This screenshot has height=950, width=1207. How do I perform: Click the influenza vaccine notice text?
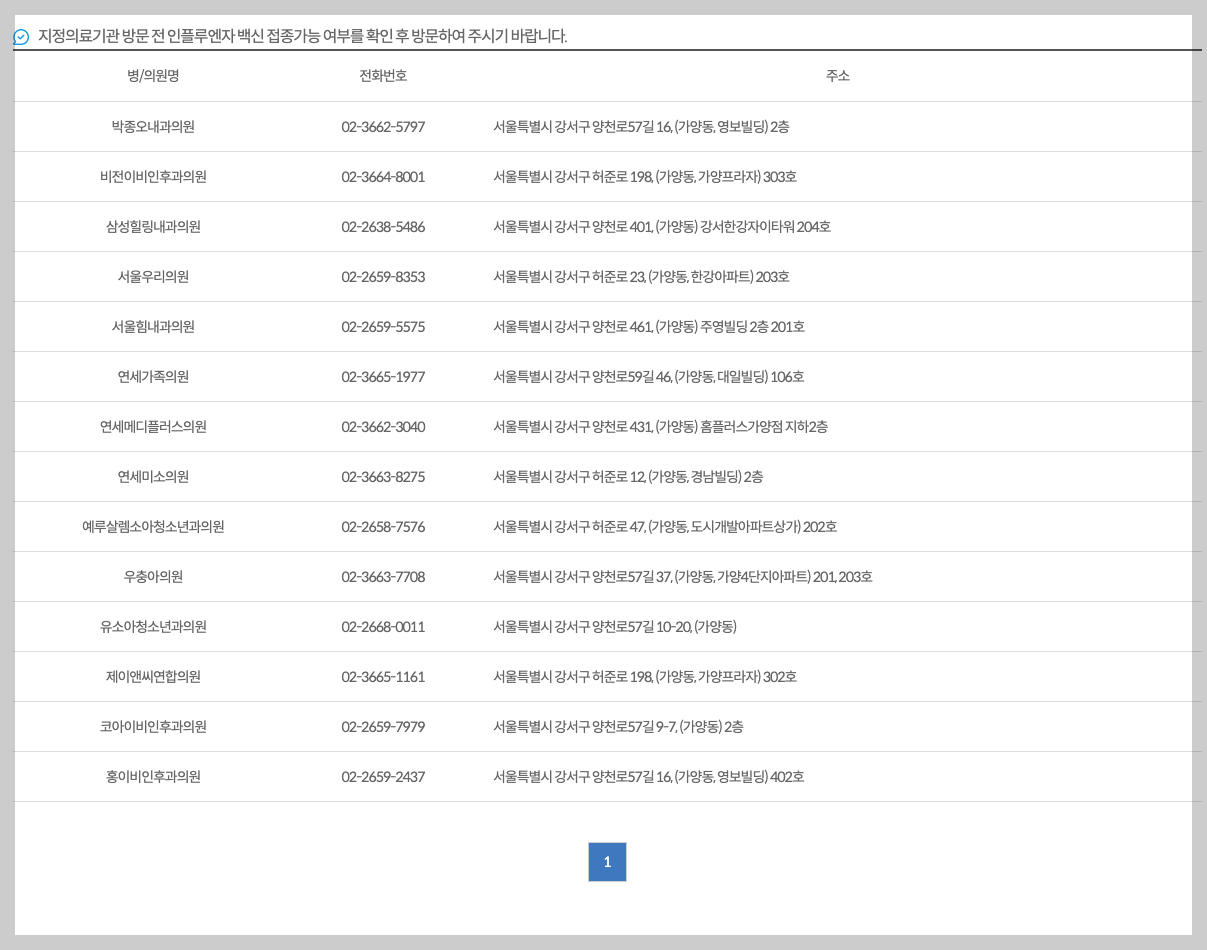(298, 34)
